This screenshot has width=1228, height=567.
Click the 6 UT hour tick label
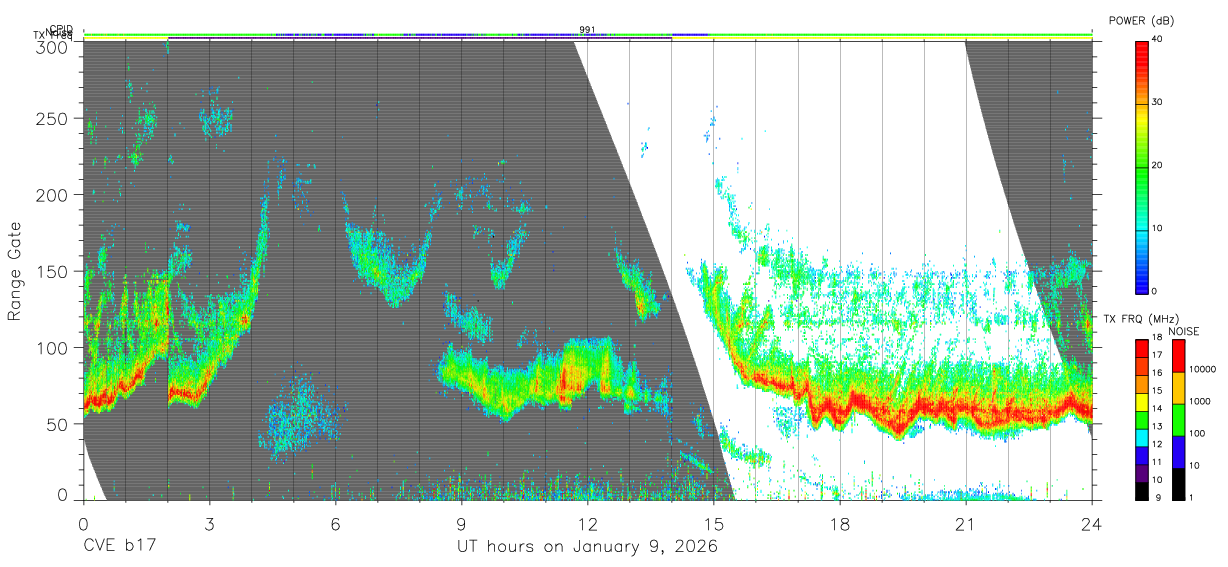335,524
